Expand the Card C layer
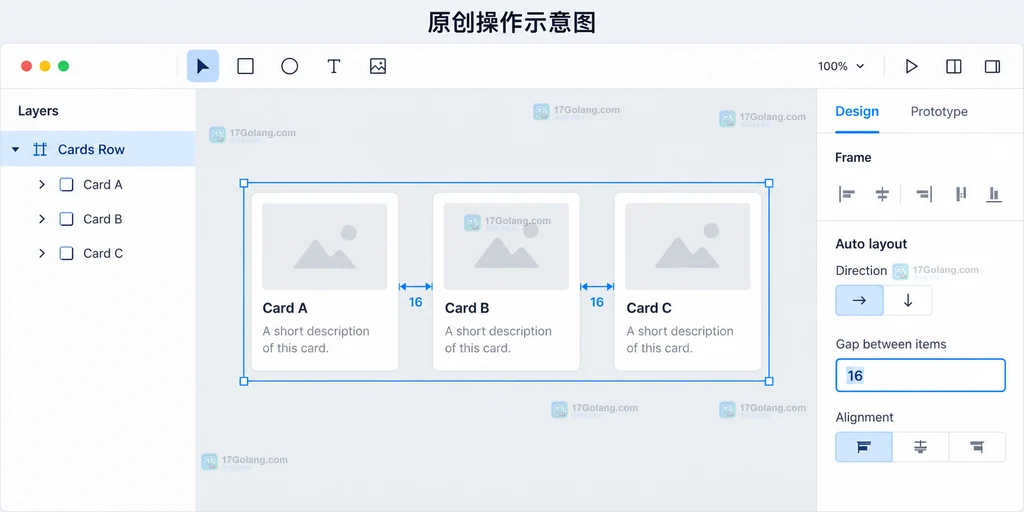Screen dimensions: 1024x512 tap(42, 253)
